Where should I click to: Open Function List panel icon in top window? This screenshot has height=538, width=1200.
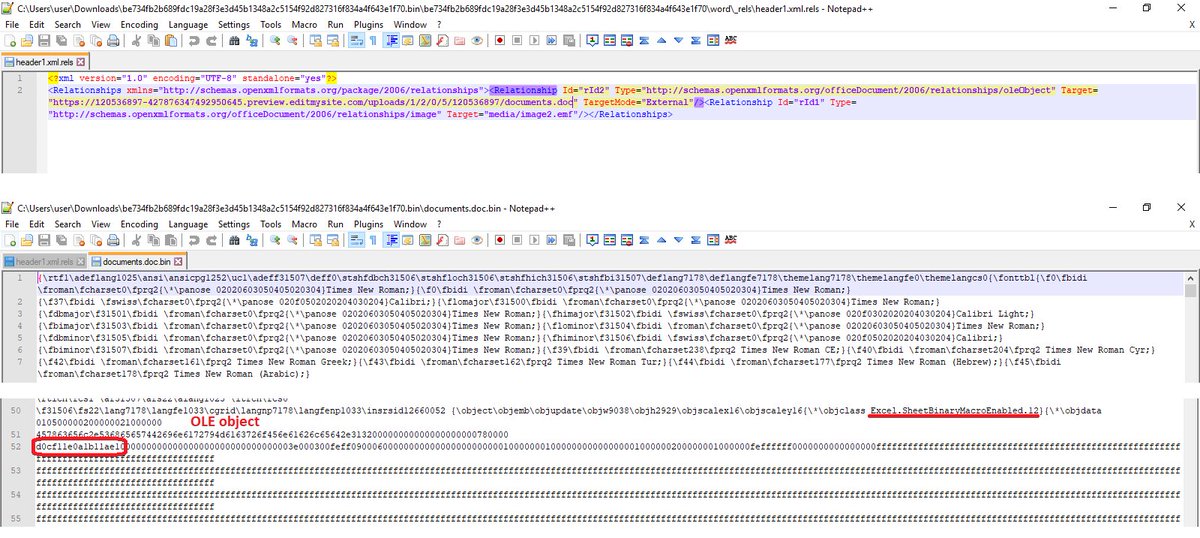442,41
